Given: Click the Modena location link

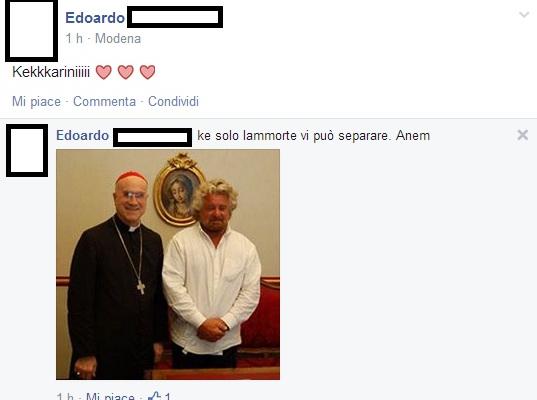Looking at the screenshot, I should coord(118,38).
